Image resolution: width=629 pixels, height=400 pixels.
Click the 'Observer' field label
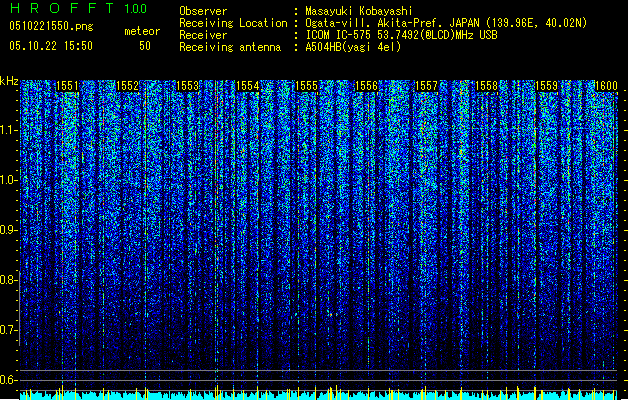point(203,11)
